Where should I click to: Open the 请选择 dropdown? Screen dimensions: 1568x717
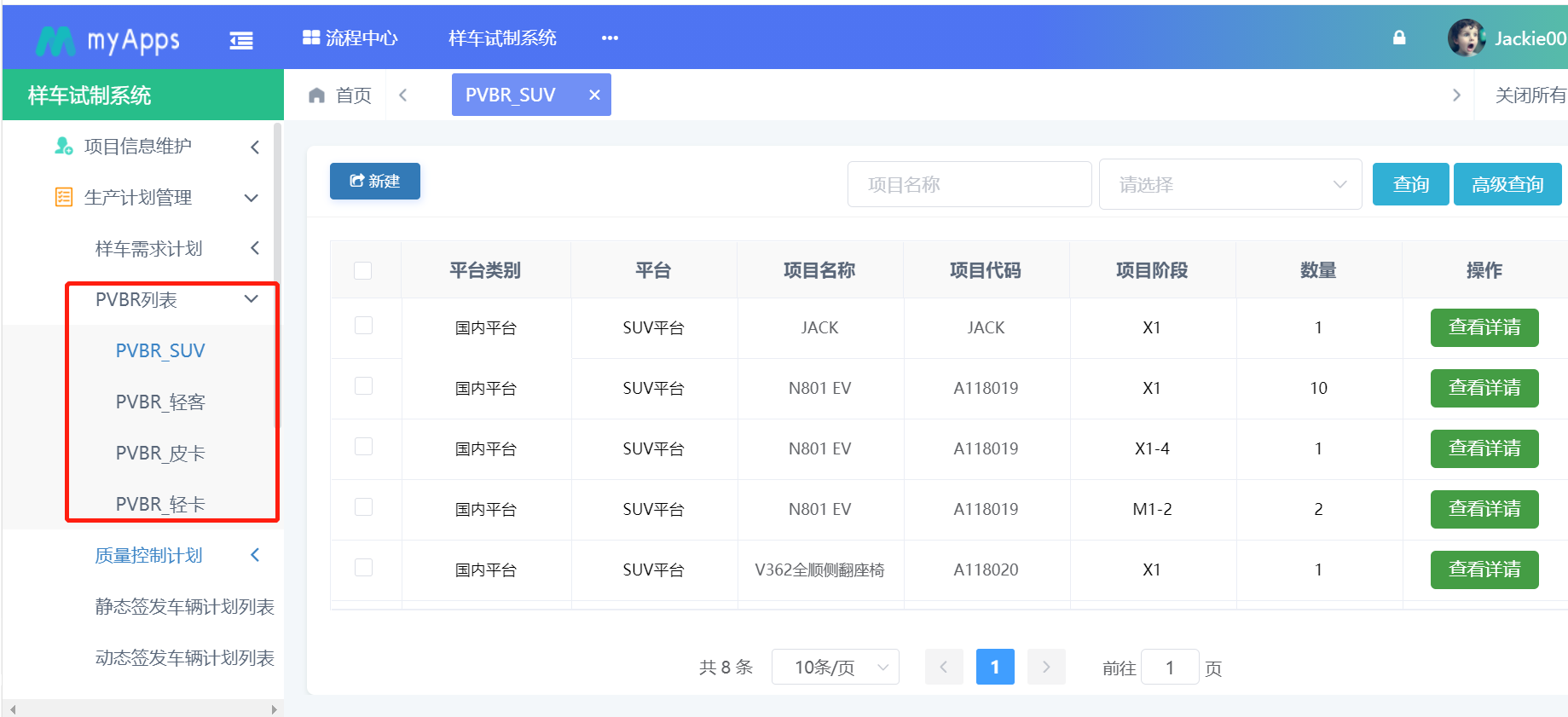coord(1230,185)
